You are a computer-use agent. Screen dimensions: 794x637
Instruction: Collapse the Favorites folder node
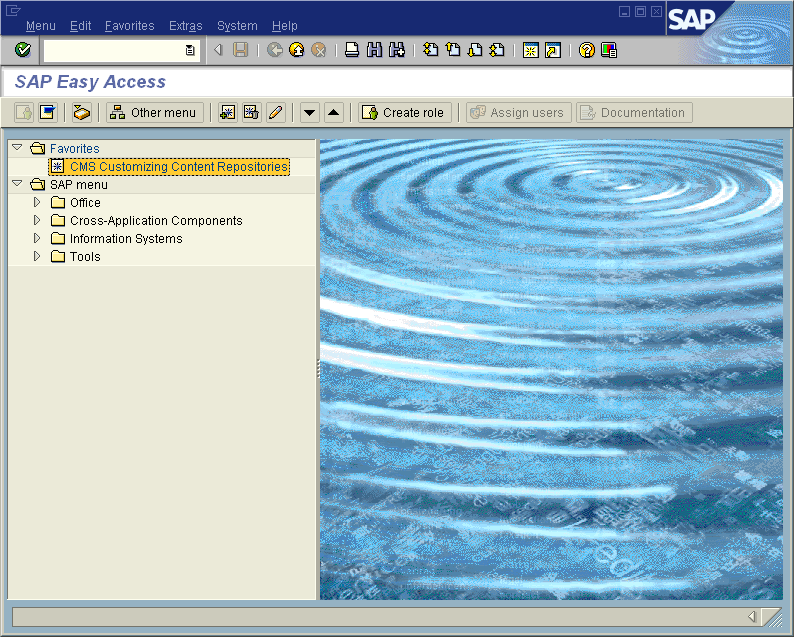pos(17,148)
